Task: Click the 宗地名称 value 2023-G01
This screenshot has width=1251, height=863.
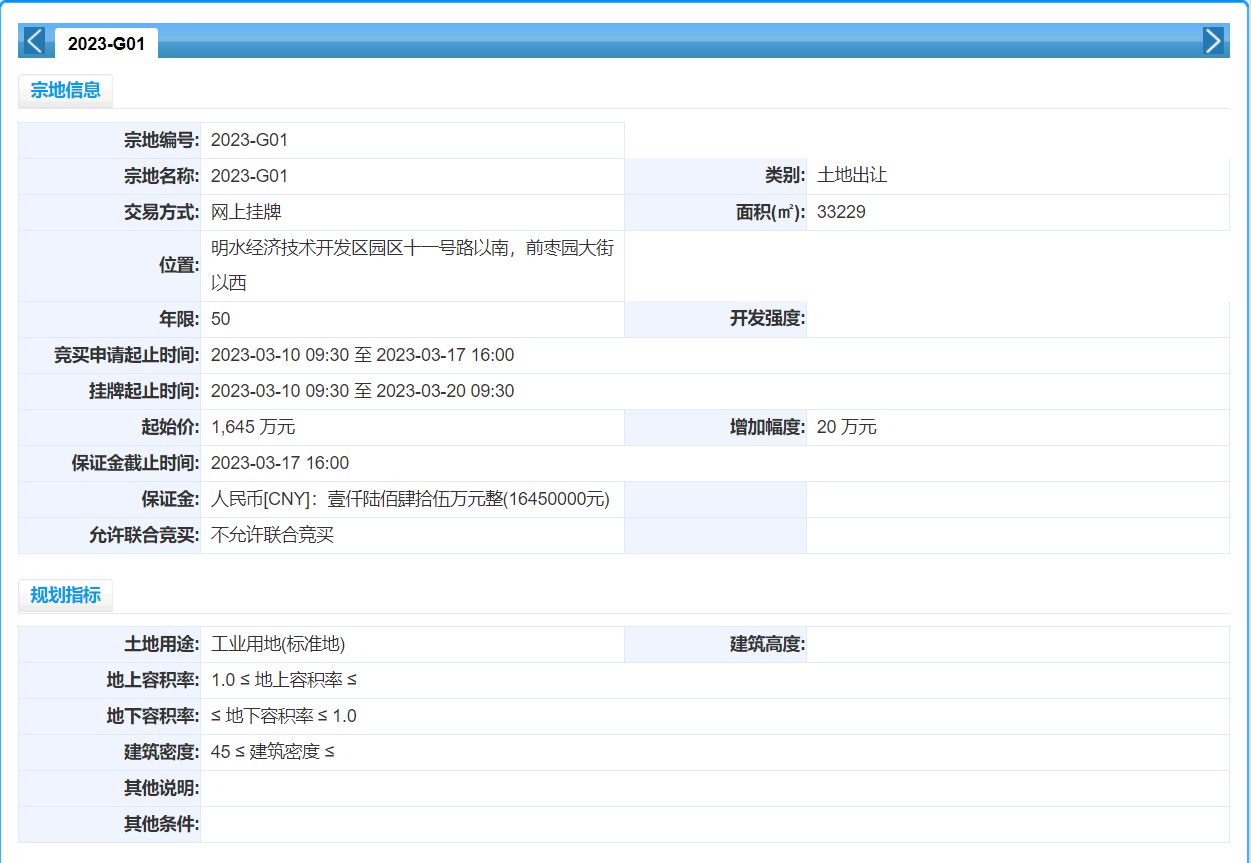Action: point(249,176)
